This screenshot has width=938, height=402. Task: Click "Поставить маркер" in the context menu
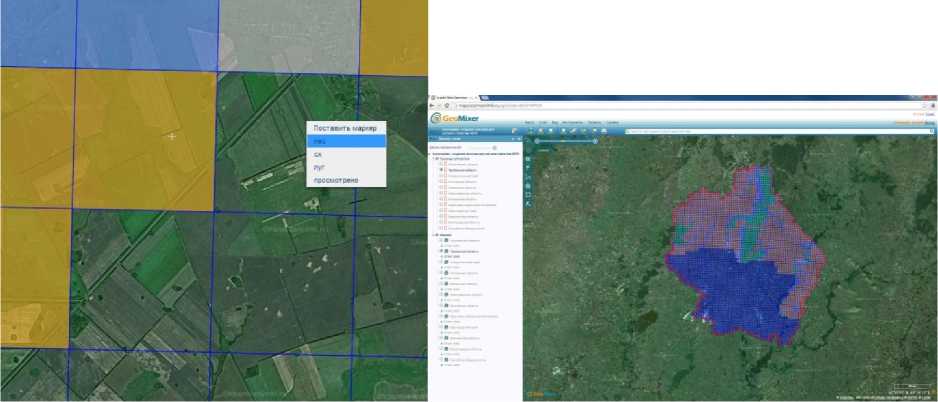point(345,128)
